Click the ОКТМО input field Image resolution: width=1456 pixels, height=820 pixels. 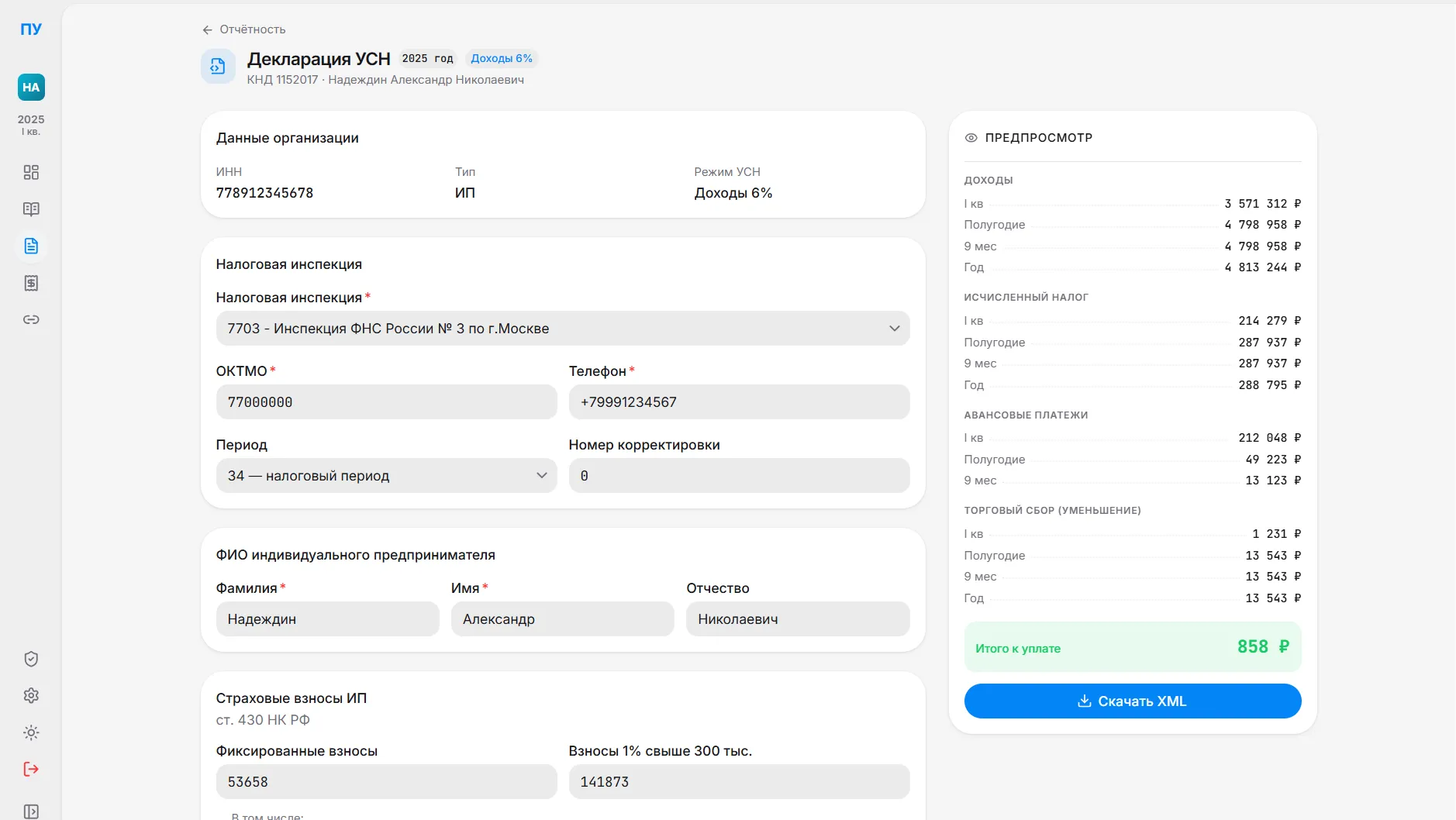(386, 402)
